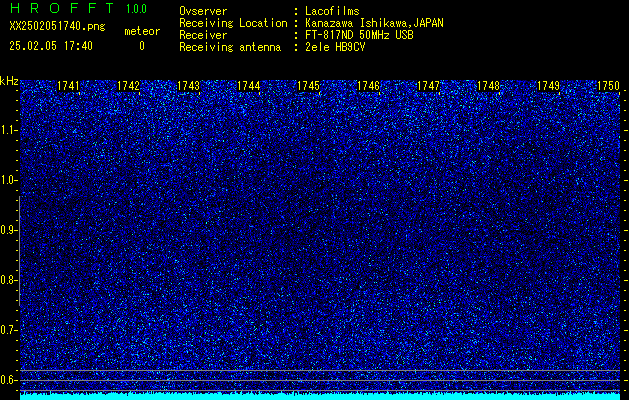Click the Receiving antenna label
This screenshot has height=400, width=629.
click(230, 47)
